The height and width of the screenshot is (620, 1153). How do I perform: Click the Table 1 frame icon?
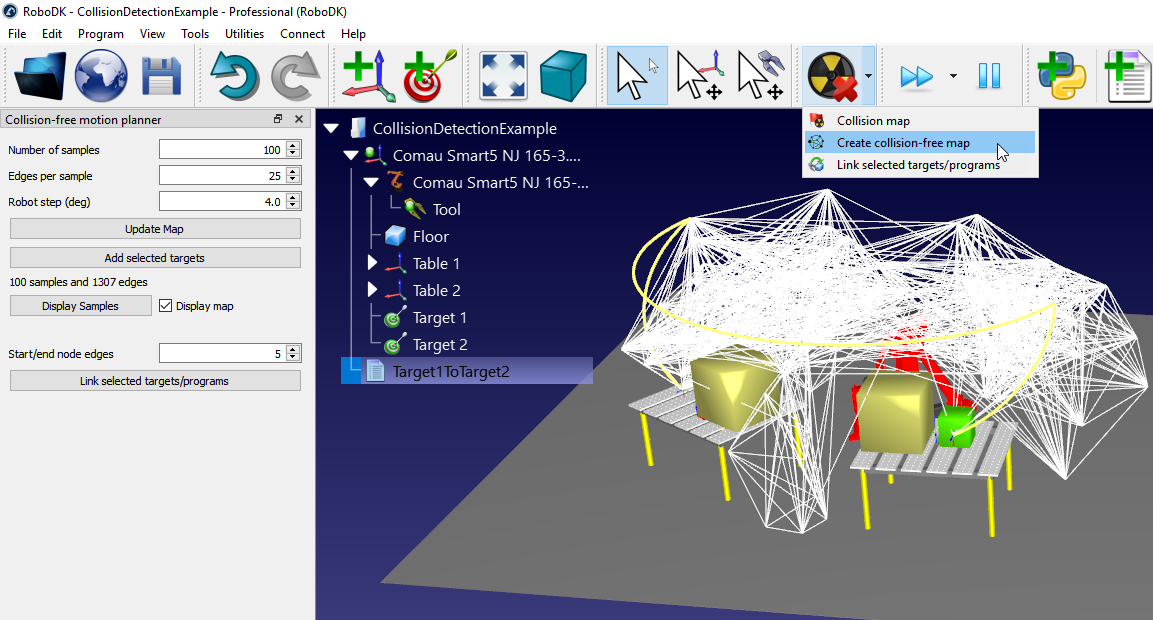click(x=396, y=263)
